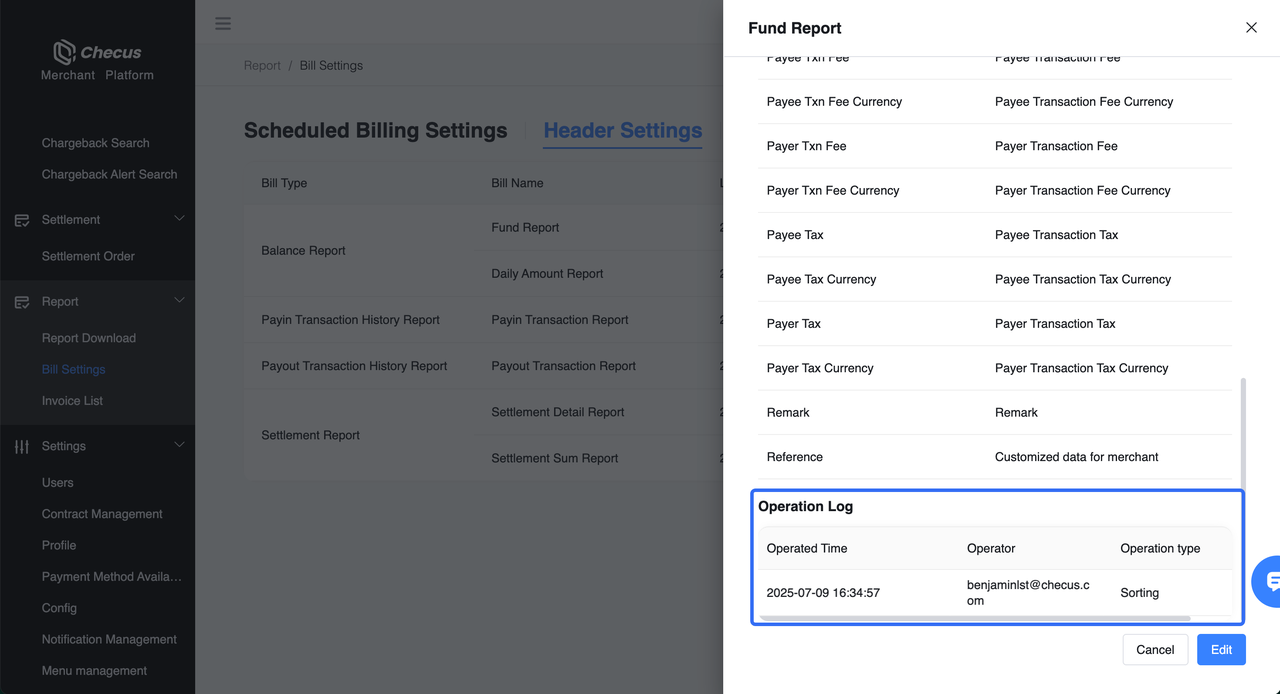
Task: Switch to Header Settings tab
Action: pos(622,131)
